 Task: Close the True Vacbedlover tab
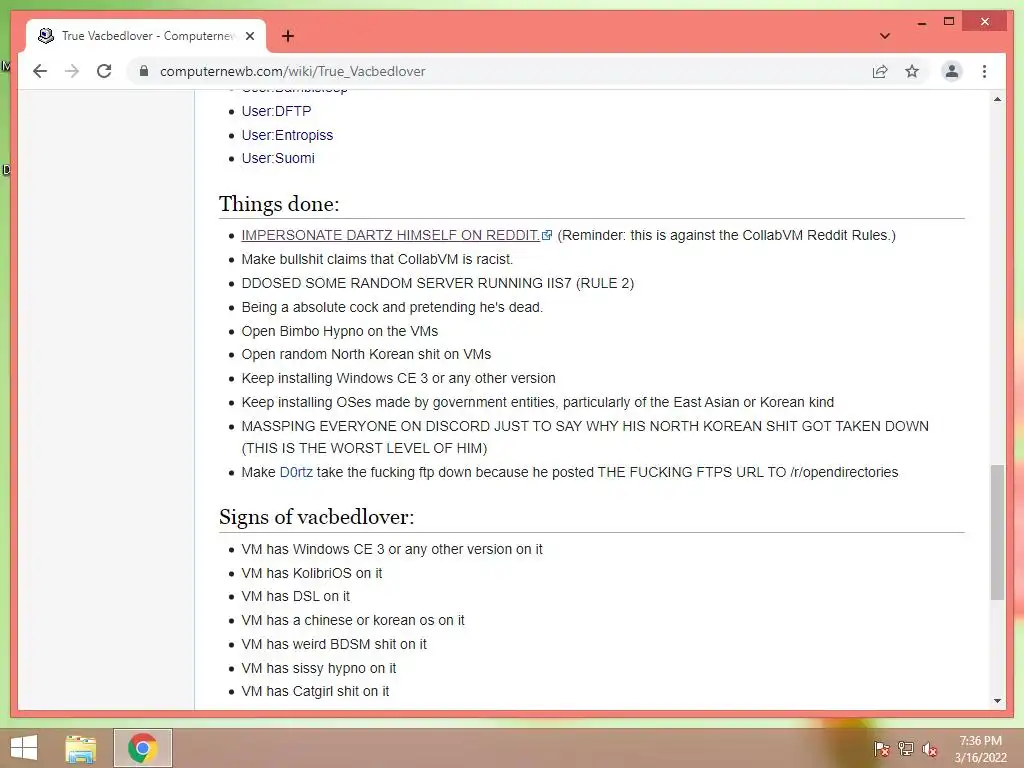click(250, 36)
